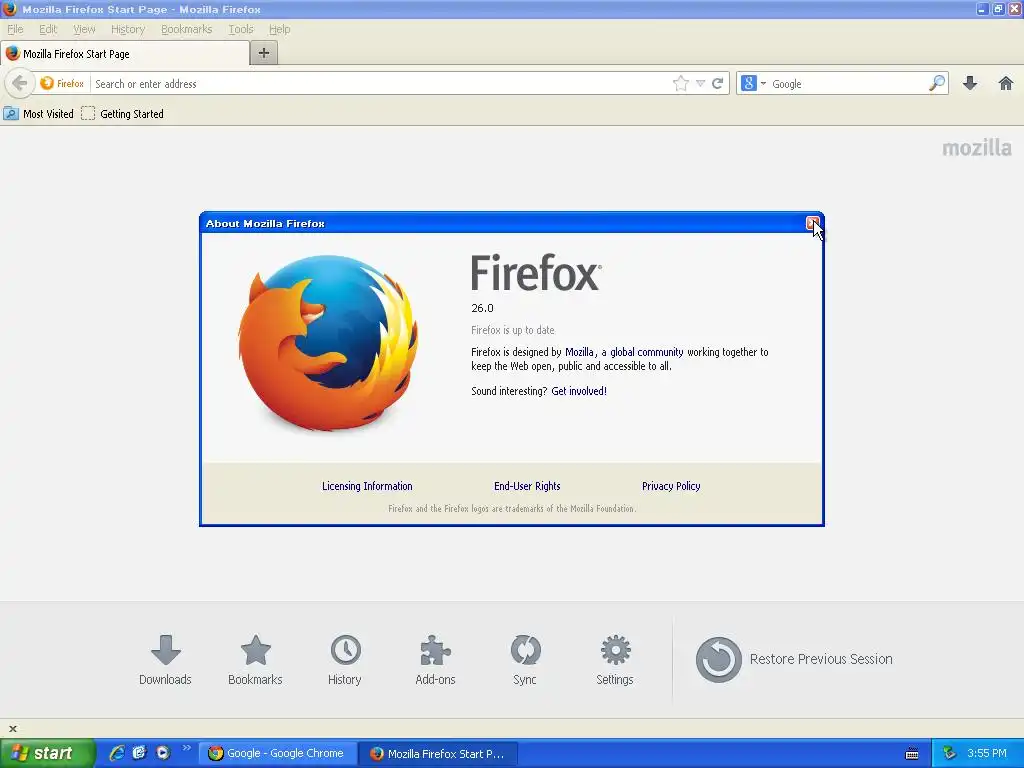Click the toolbar downloads arrow icon
The image size is (1024, 768).
(x=970, y=83)
